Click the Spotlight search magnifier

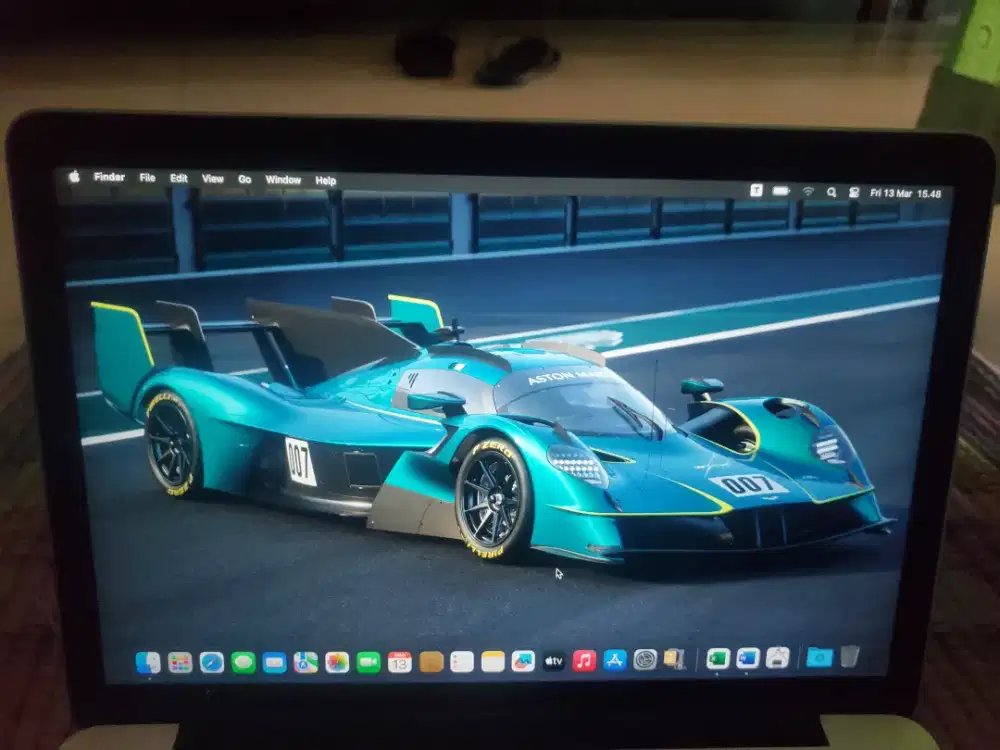pos(831,191)
